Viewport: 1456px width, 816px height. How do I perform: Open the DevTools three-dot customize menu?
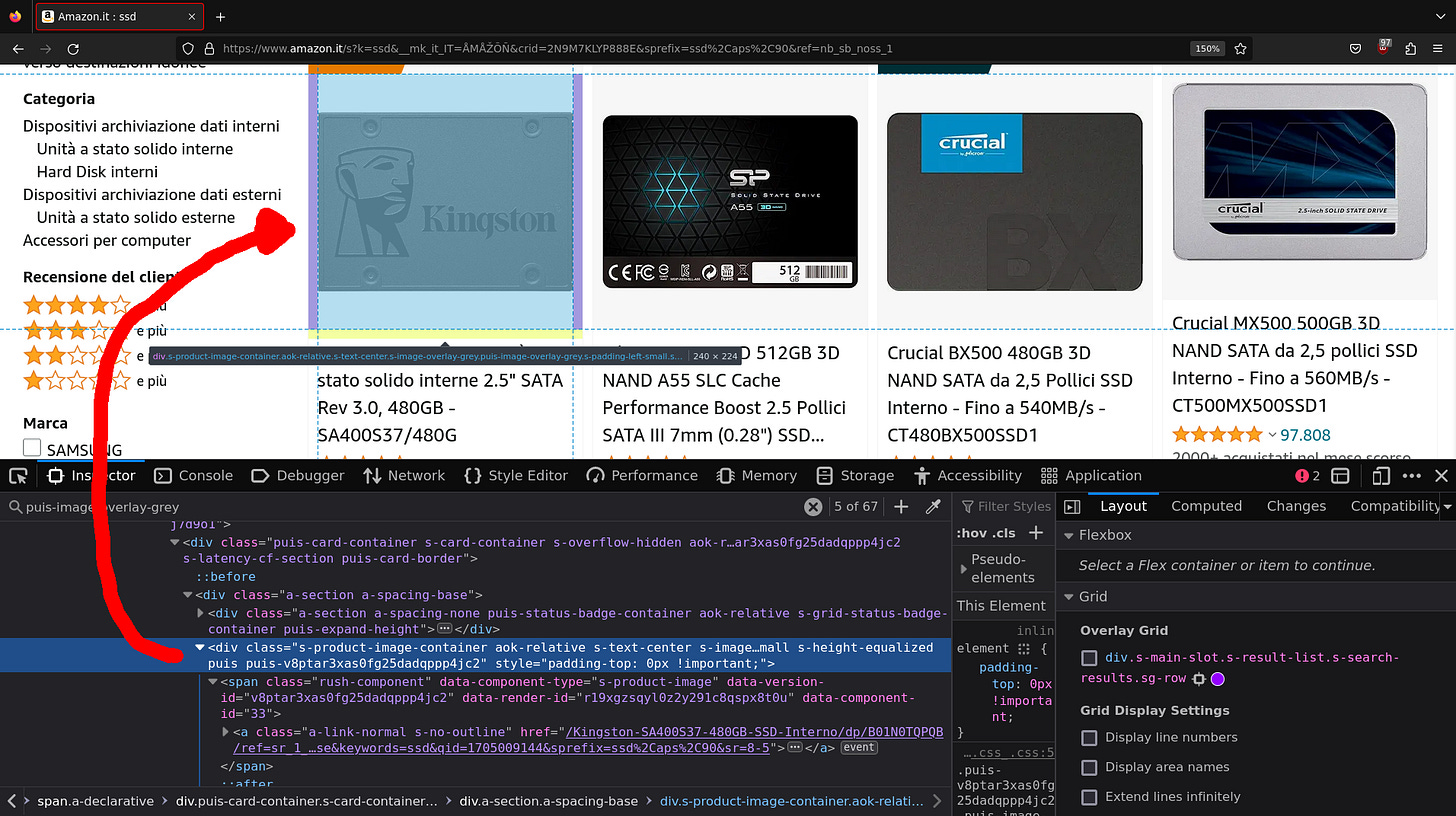pyautogui.click(x=1412, y=475)
